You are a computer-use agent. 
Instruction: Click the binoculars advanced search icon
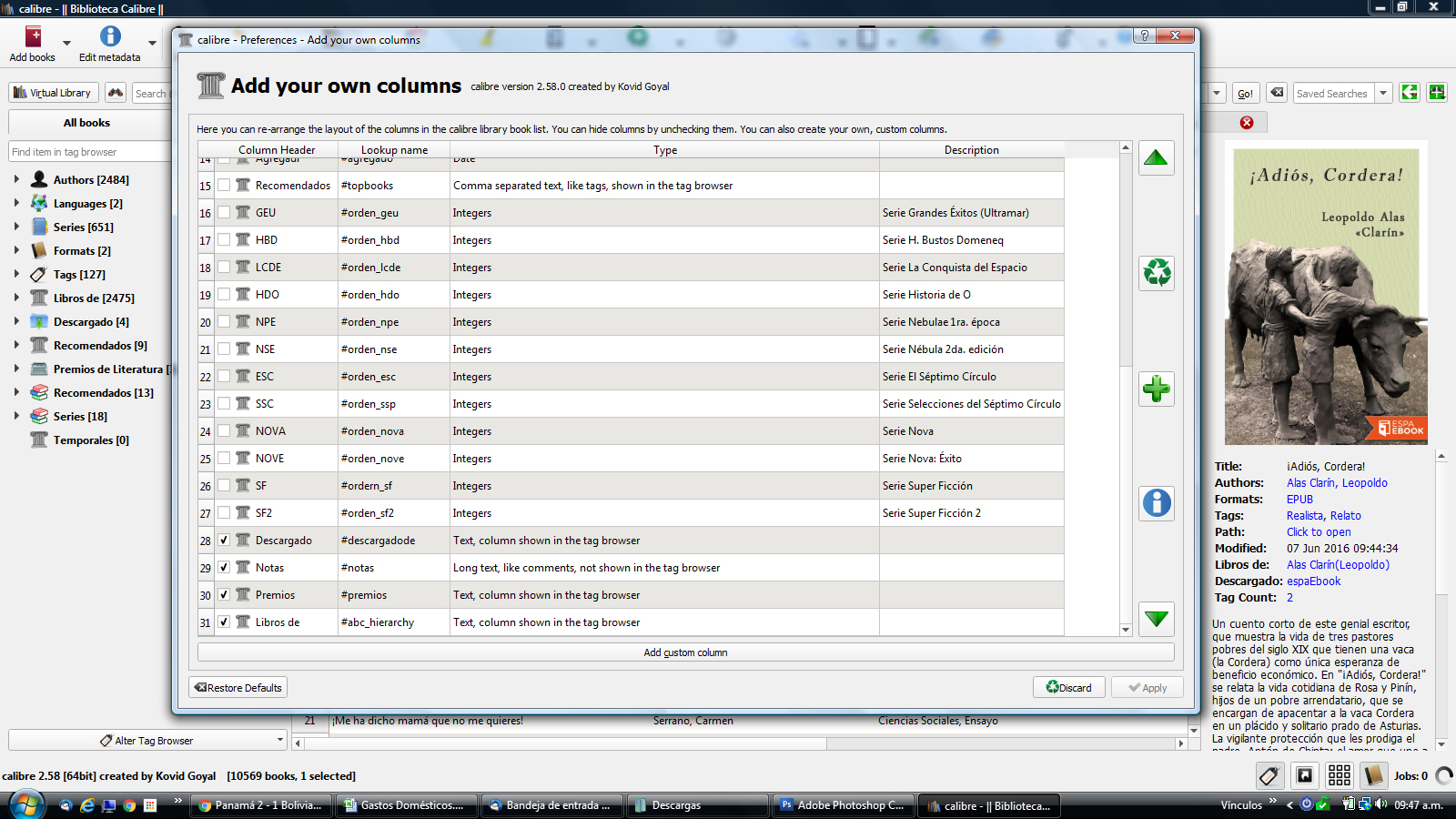point(115,93)
